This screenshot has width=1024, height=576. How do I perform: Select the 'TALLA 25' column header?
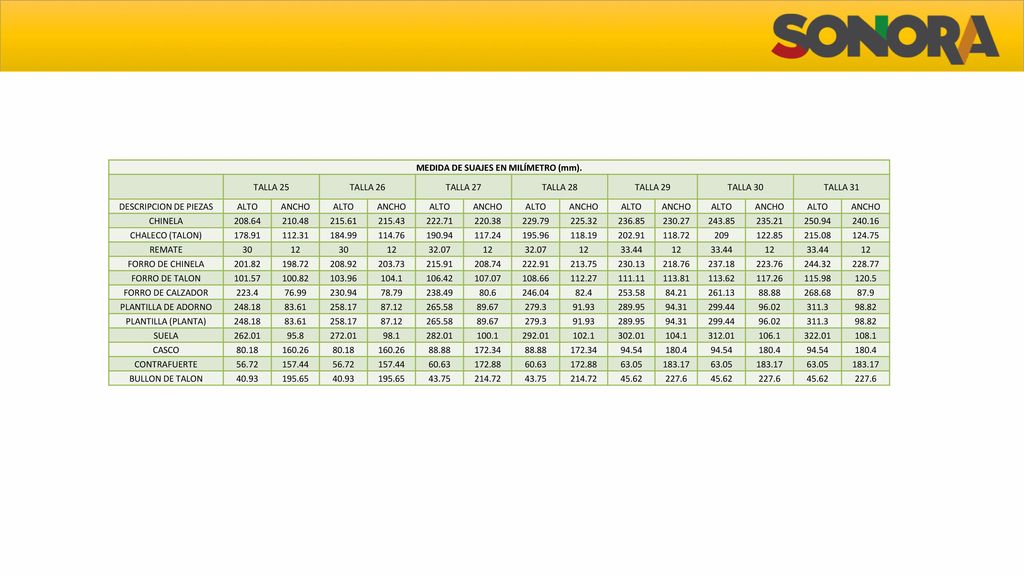click(271, 187)
